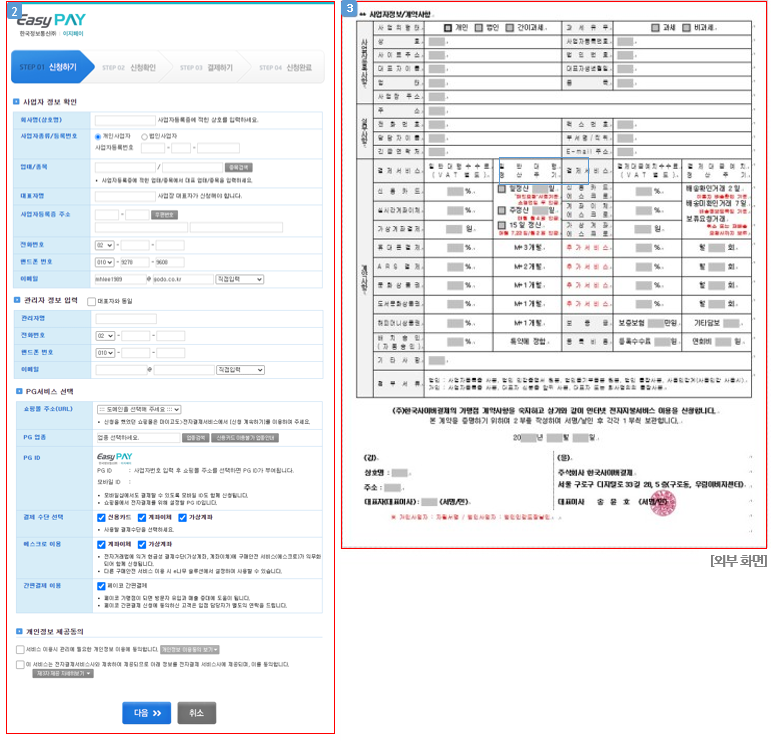This screenshot has width=773, height=741.
Task: Open the 쇼핑몰 주소 domain selection dropdown
Action: (x=139, y=410)
